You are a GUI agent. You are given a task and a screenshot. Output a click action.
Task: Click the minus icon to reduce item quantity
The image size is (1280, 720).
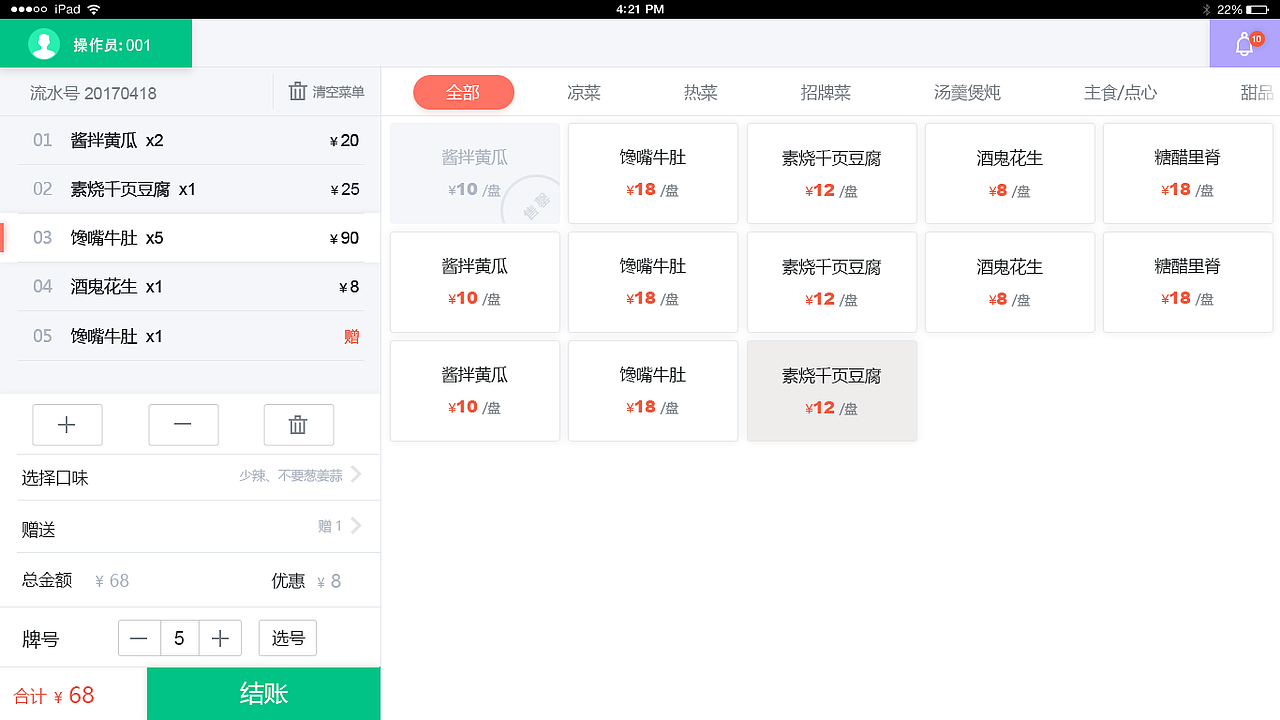pyautogui.click(x=183, y=424)
